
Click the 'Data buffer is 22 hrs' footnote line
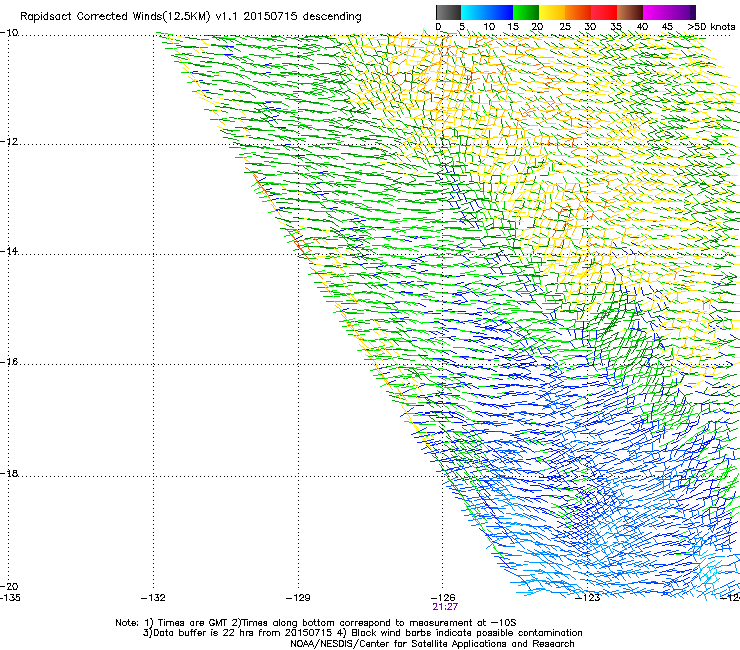click(362, 633)
